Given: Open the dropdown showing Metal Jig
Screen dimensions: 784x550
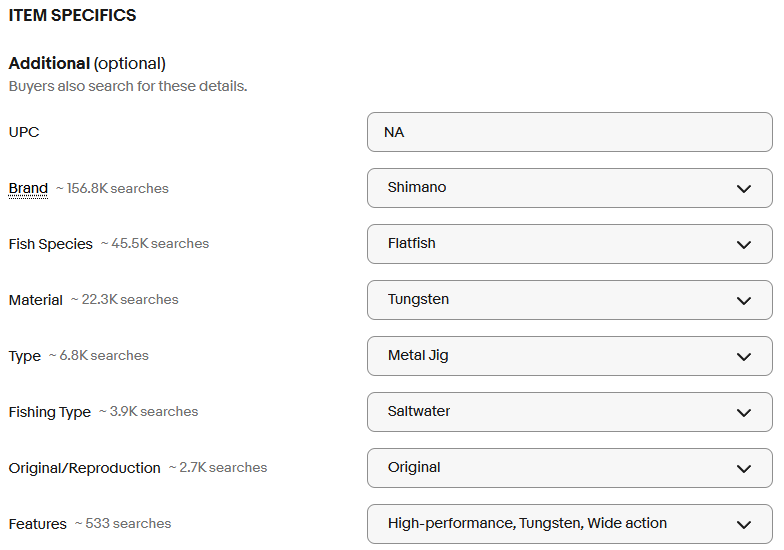Looking at the screenshot, I should coord(569,356).
